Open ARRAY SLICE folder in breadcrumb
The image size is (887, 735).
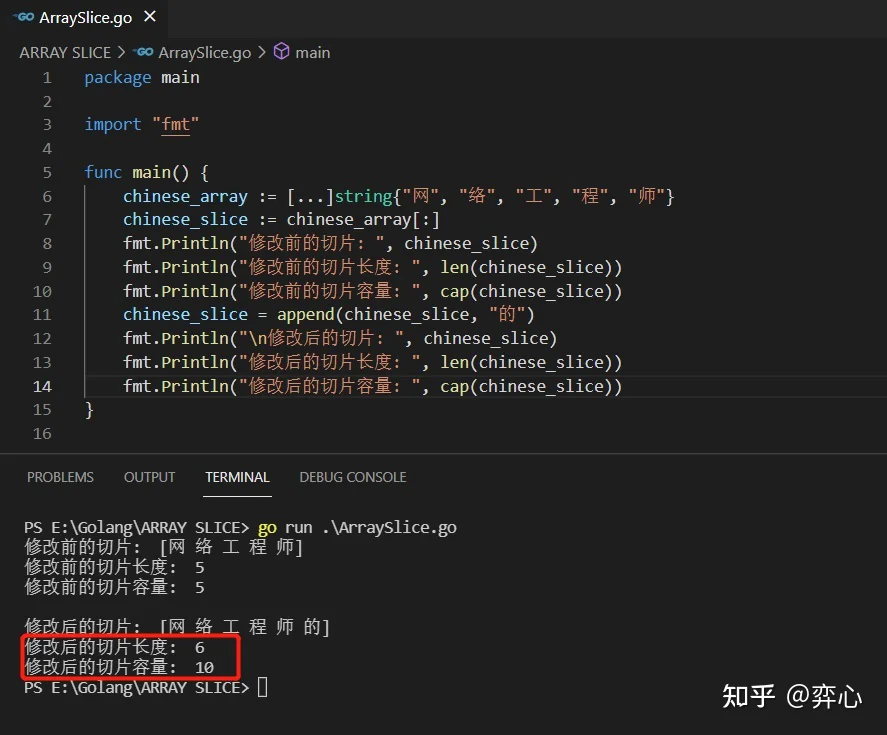(x=65, y=53)
